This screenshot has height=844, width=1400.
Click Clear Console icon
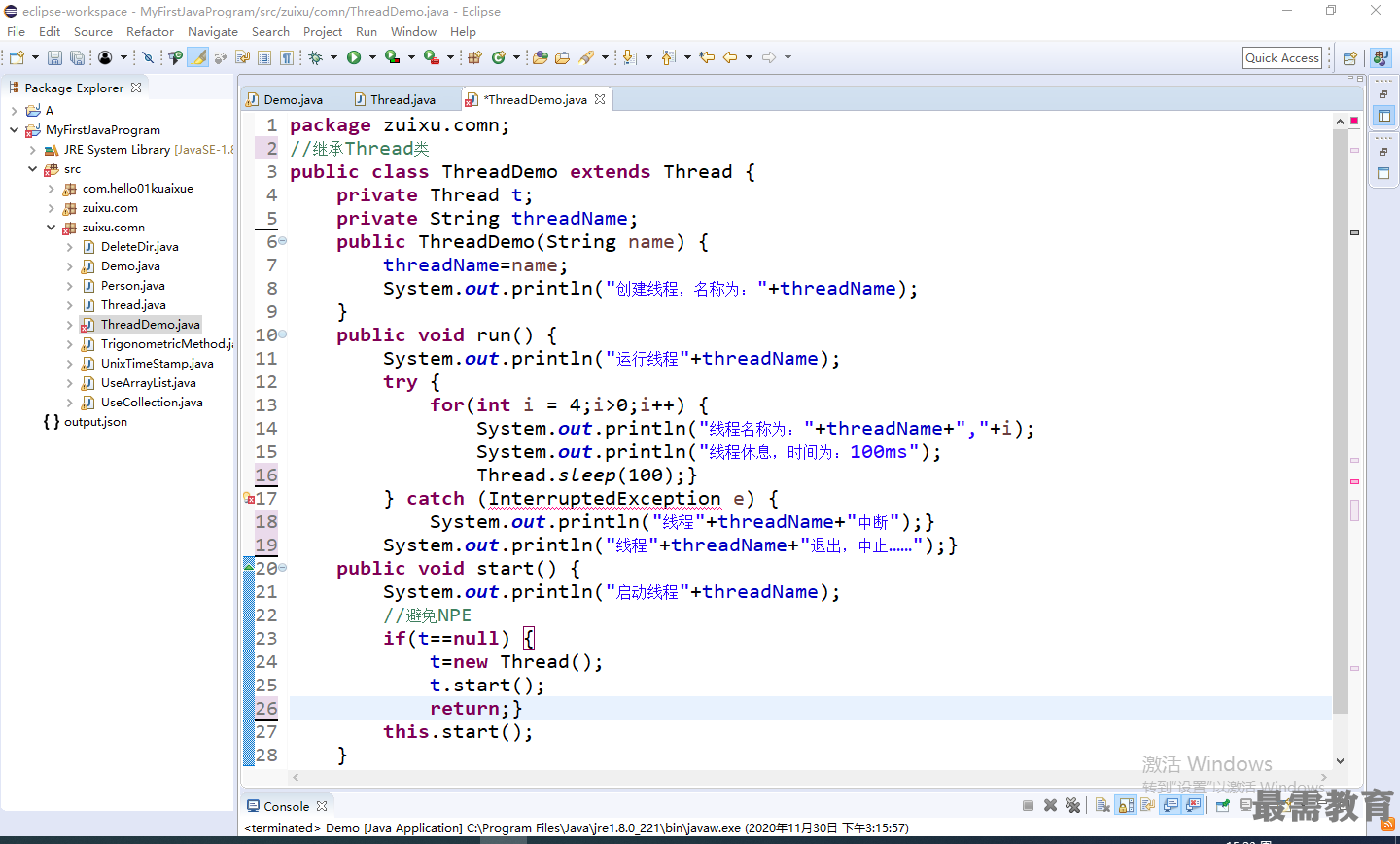[1102, 805]
